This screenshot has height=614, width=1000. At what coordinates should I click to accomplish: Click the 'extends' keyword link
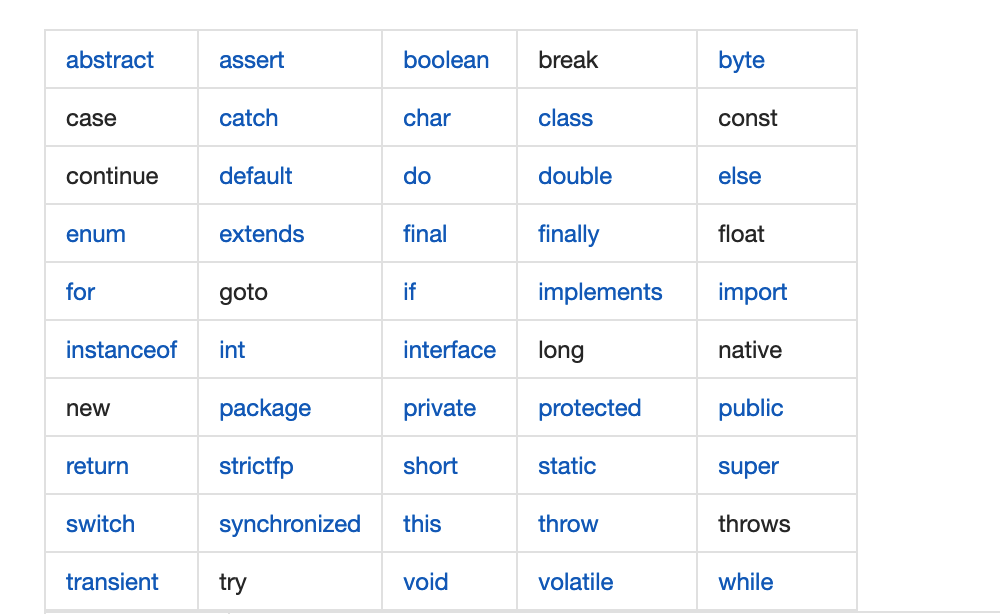coord(262,234)
